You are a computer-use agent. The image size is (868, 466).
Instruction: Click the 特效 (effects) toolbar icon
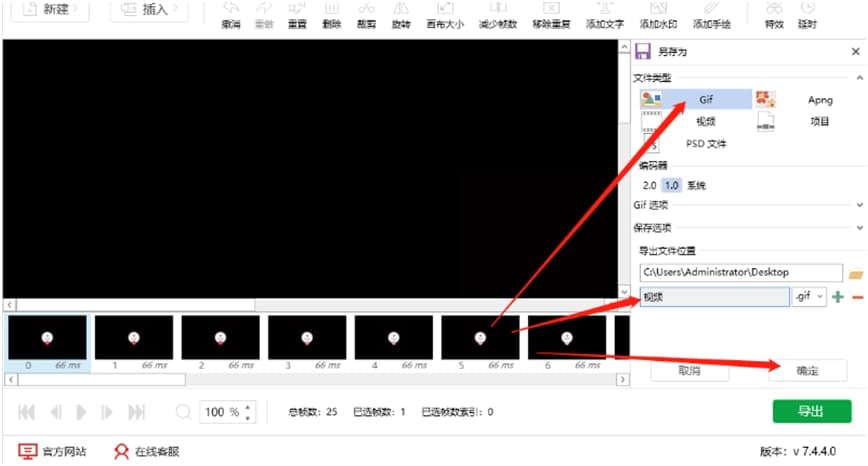point(774,12)
